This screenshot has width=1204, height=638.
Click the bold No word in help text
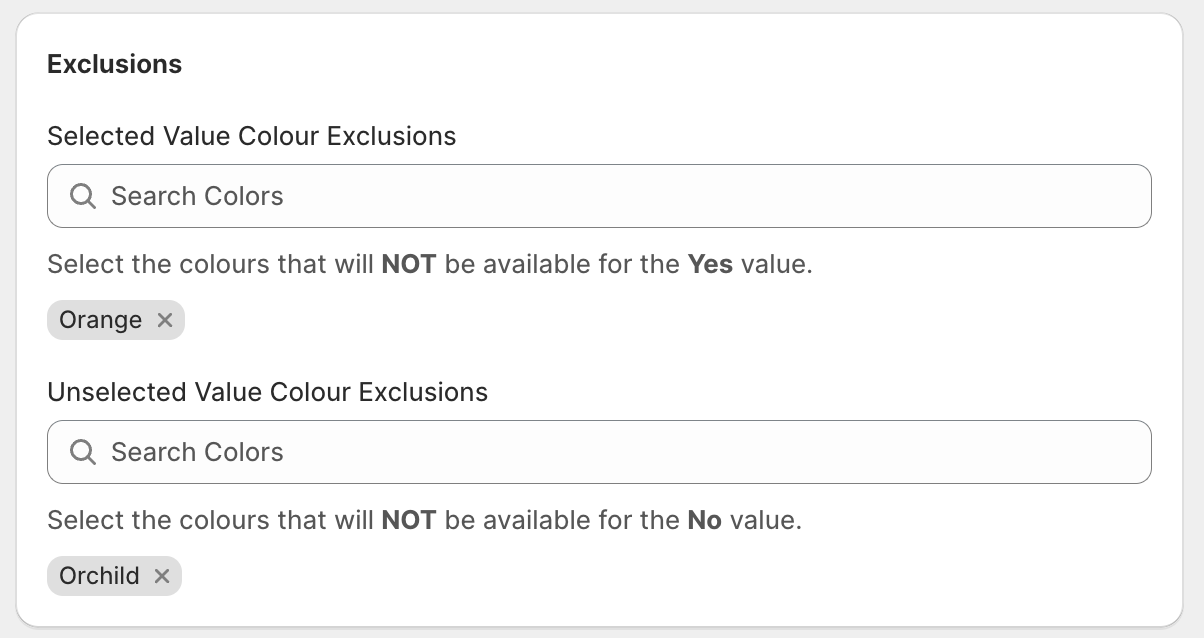coord(704,521)
